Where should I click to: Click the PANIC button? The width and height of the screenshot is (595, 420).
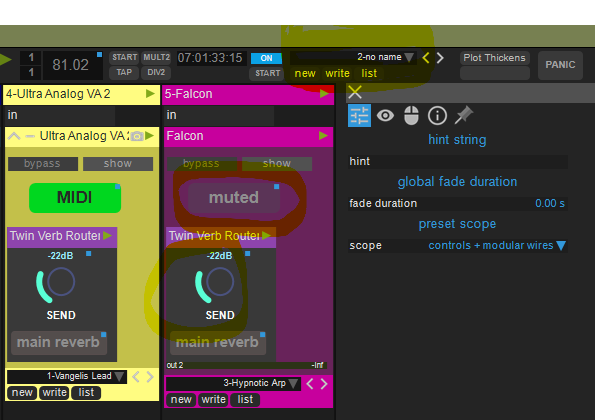560,65
